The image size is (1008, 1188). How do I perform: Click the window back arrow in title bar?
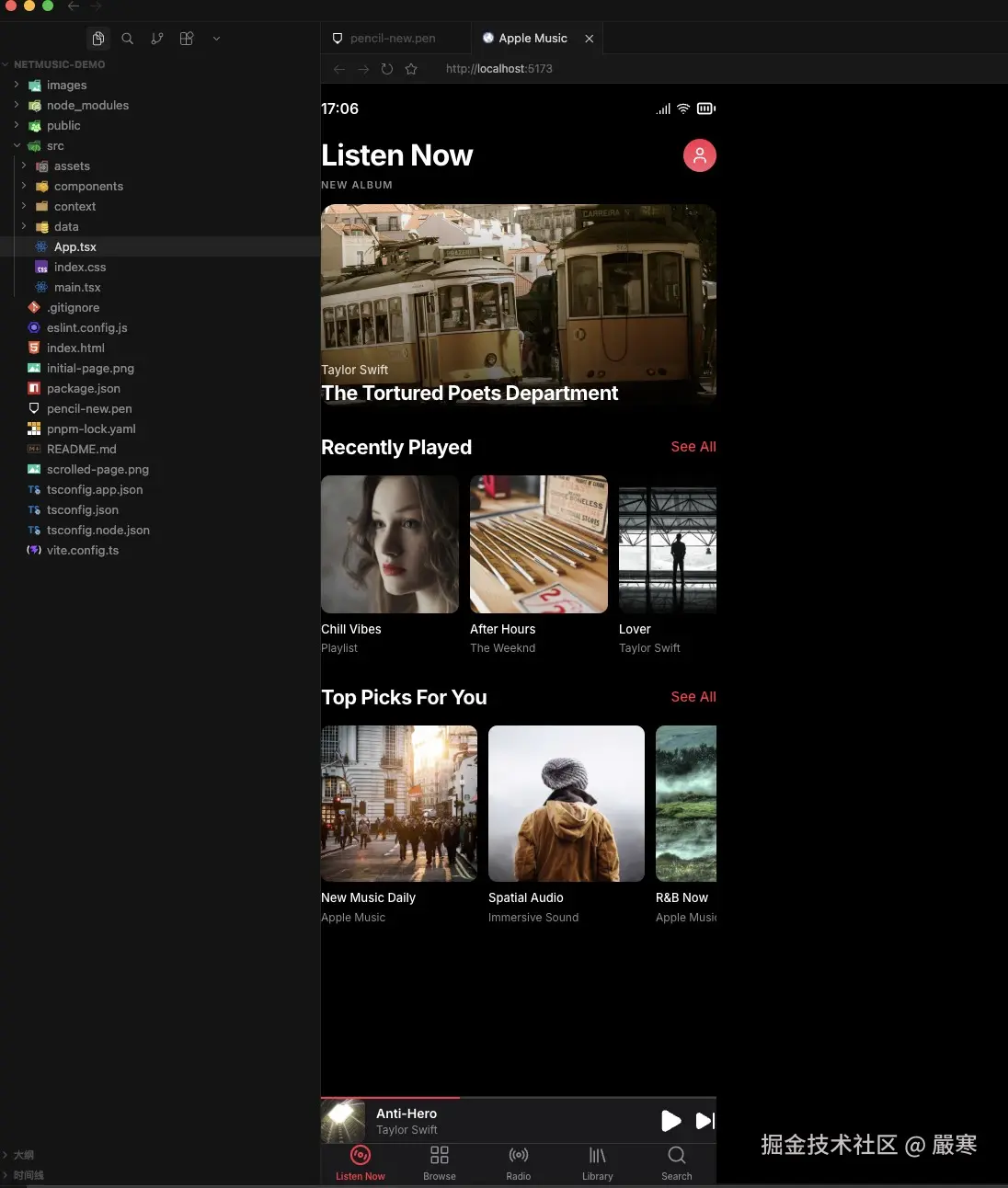pos(74,6)
